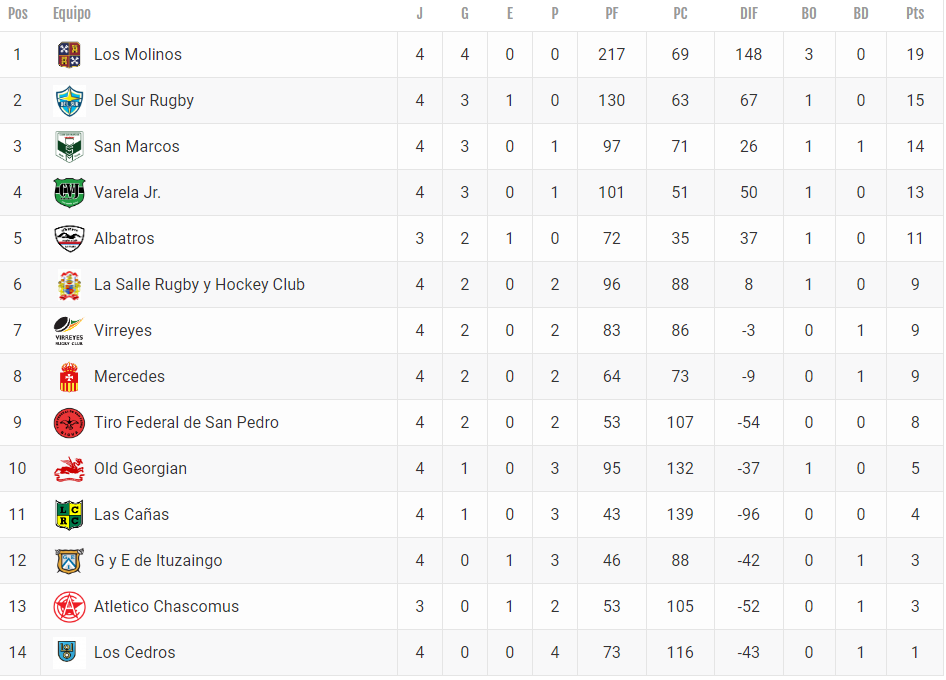Screen dimensions: 946x680
Task: Open the G y E de Ituzaingo team name
Action: [158, 561]
